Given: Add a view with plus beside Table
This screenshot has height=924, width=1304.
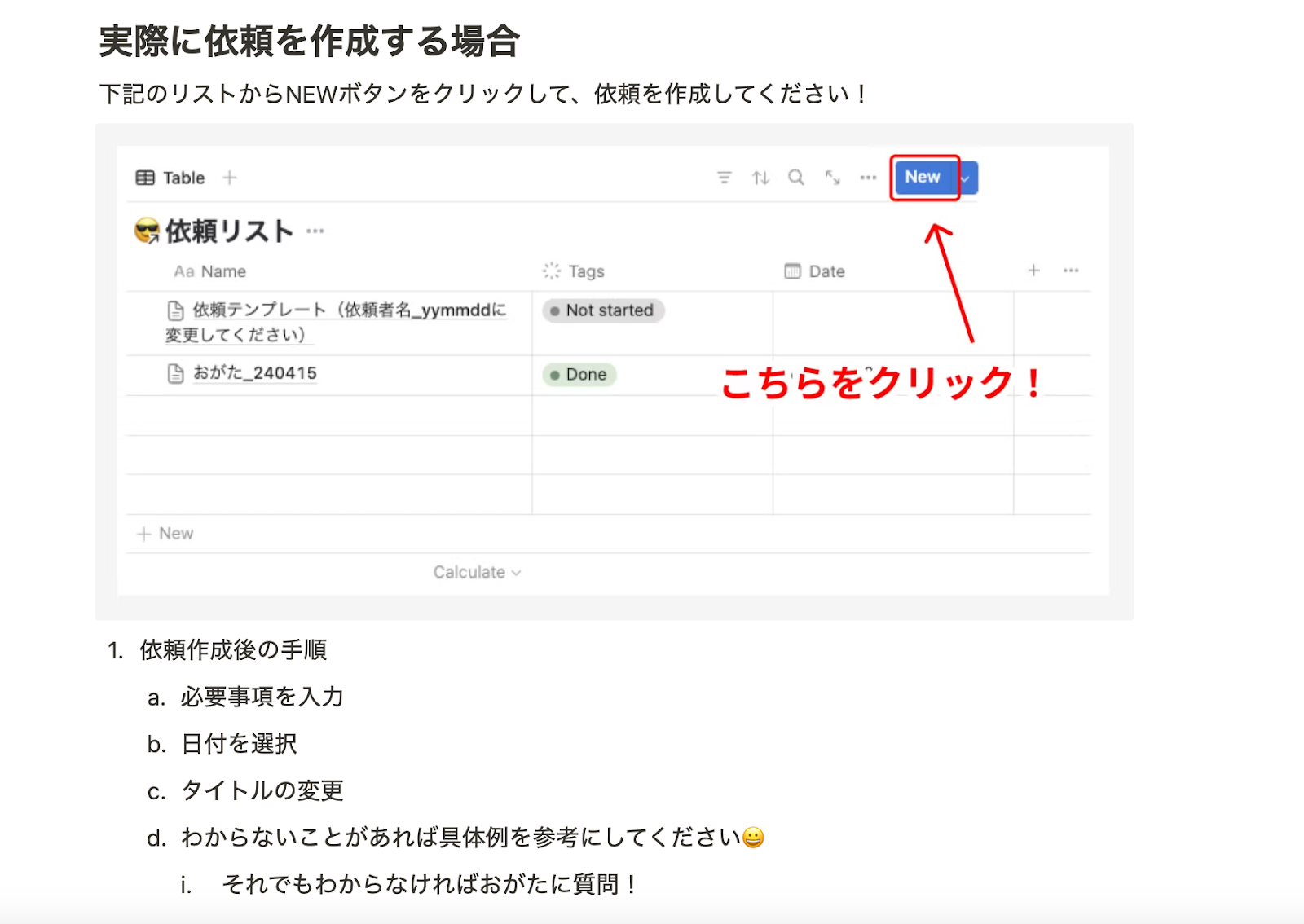Looking at the screenshot, I should [x=230, y=178].
